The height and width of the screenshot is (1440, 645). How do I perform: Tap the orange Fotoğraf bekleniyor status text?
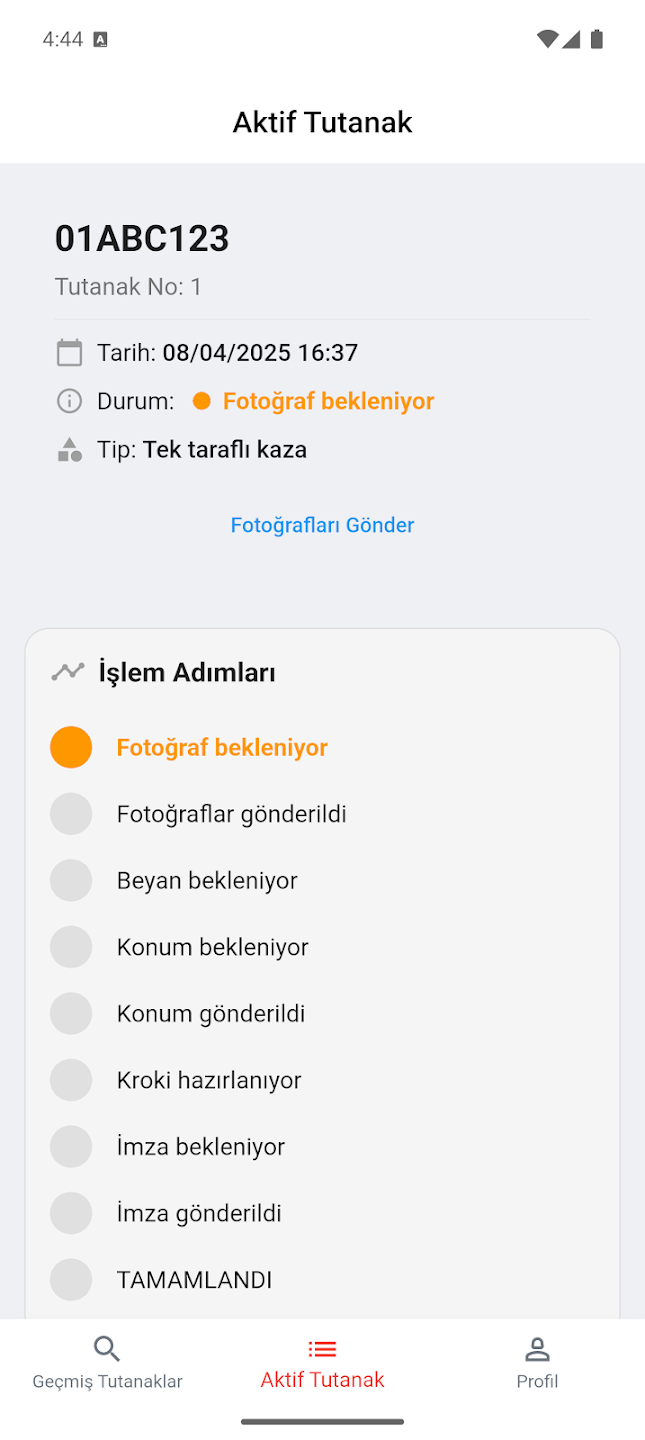tap(328, 401)
